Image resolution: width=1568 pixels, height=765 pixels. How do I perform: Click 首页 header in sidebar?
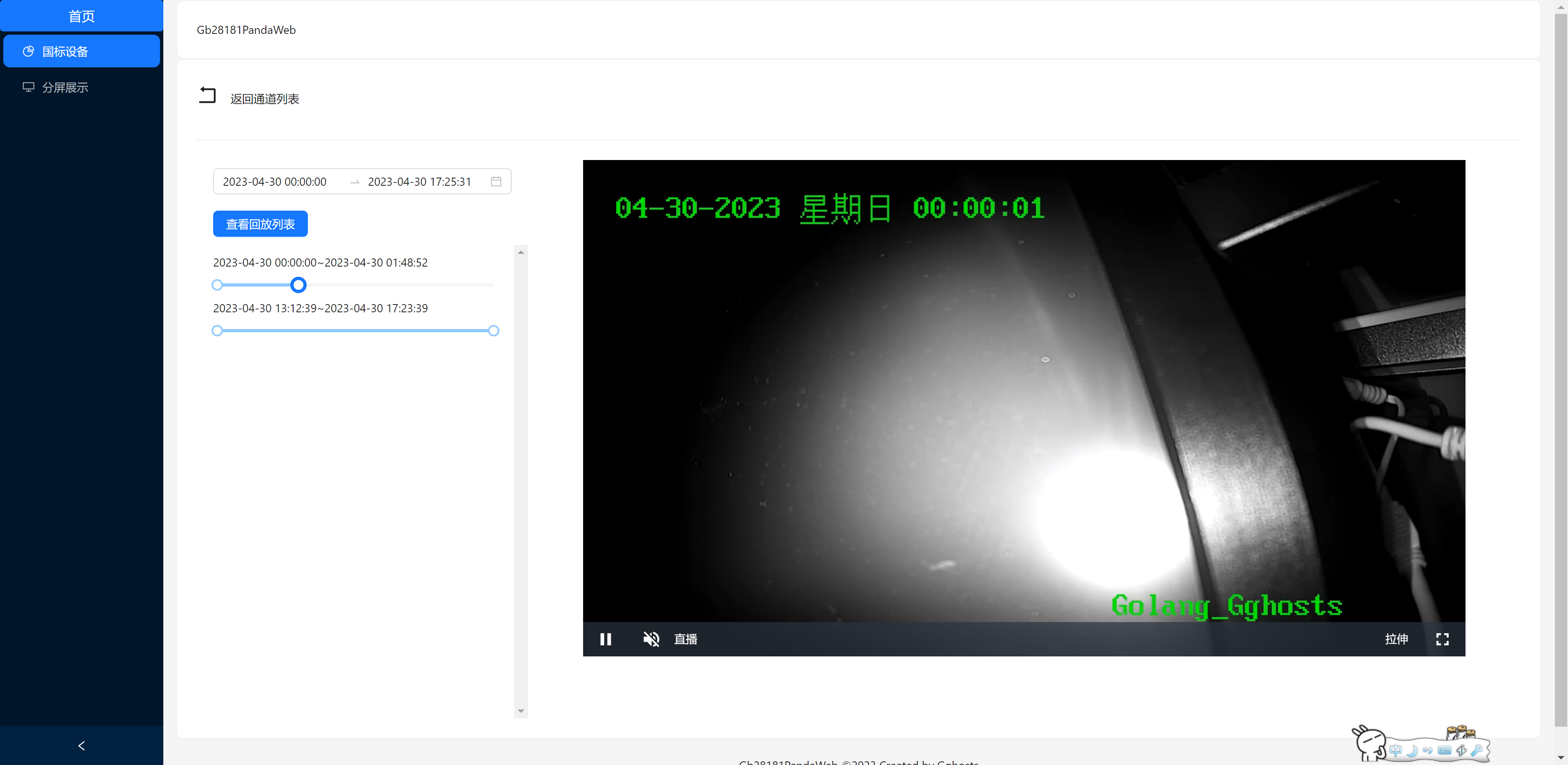82,16
